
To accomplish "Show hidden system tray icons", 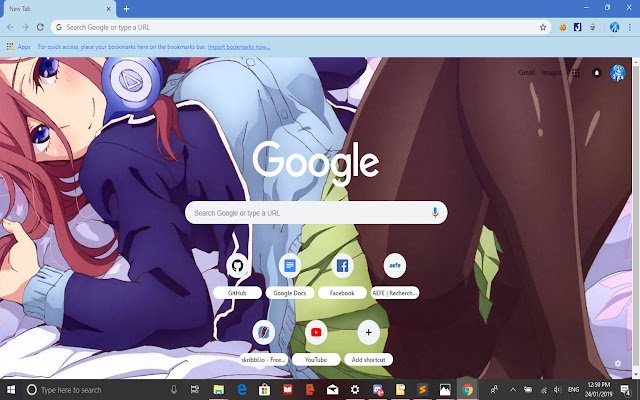I will tap(513, 390).
